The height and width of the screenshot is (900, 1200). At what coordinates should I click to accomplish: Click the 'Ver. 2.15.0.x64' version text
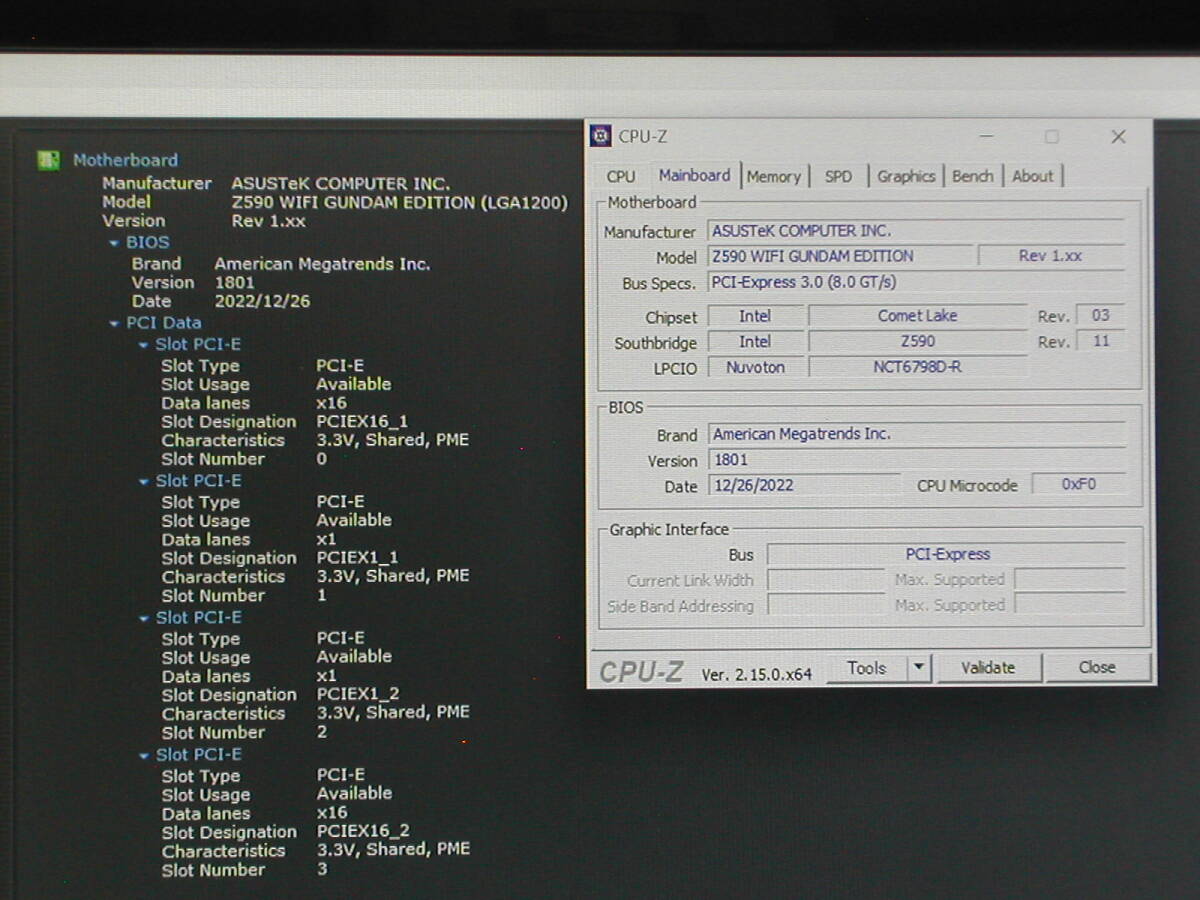click(757, 675)
